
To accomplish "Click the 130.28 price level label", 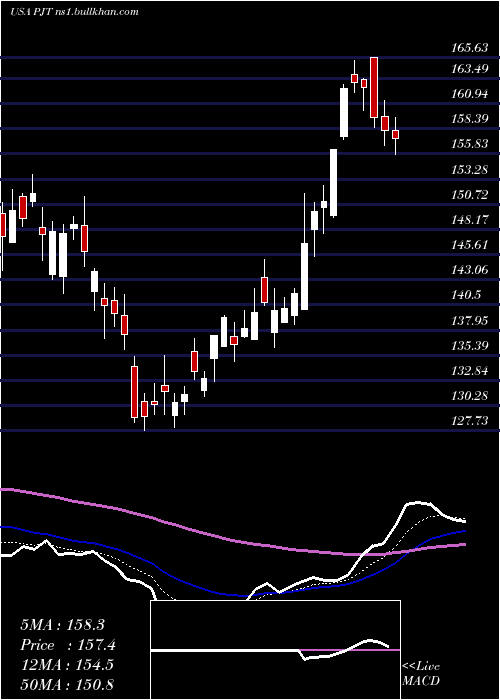I will pyautogui.click(x=470, y=396).
